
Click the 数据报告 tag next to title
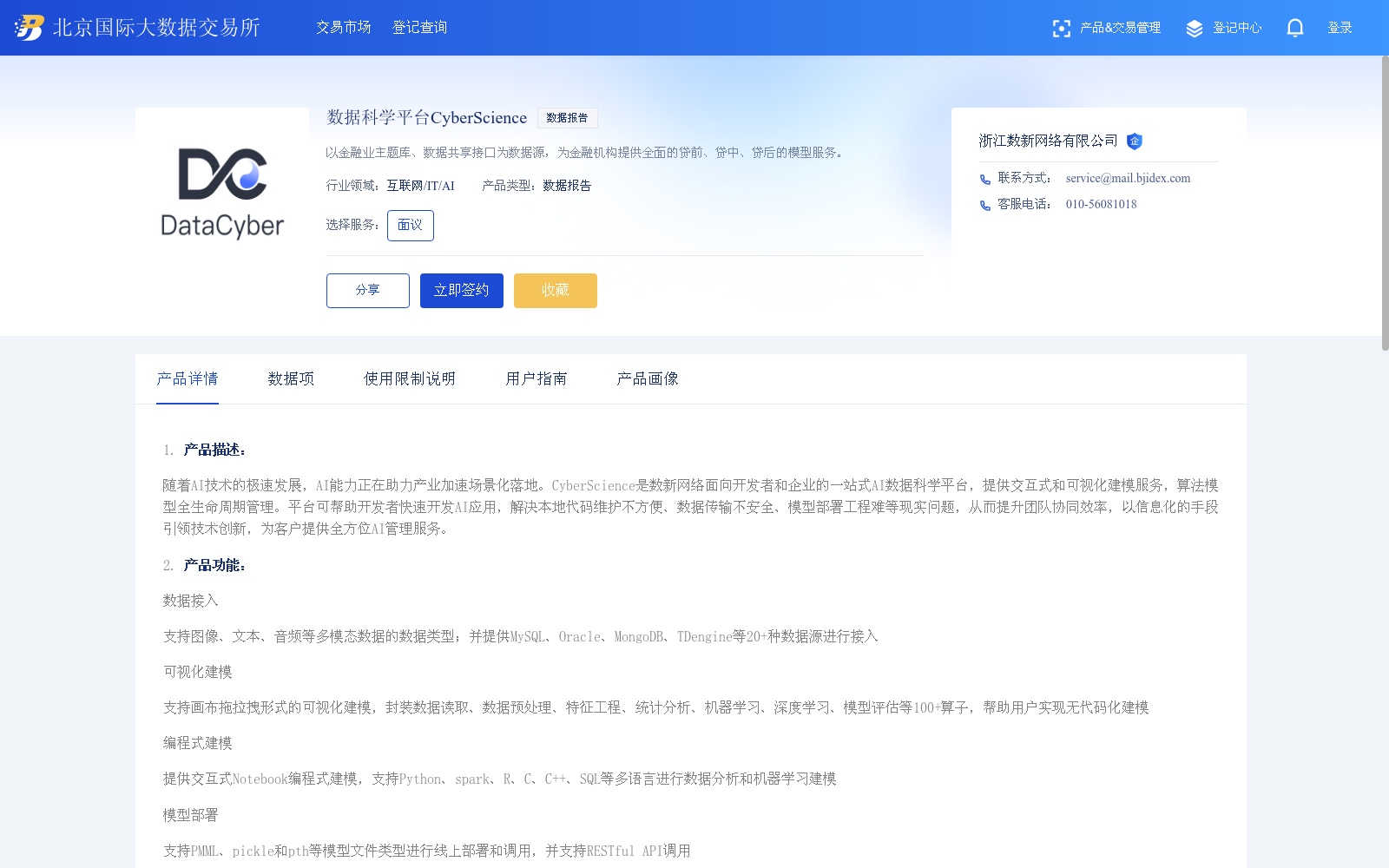[x=567, y=118]
